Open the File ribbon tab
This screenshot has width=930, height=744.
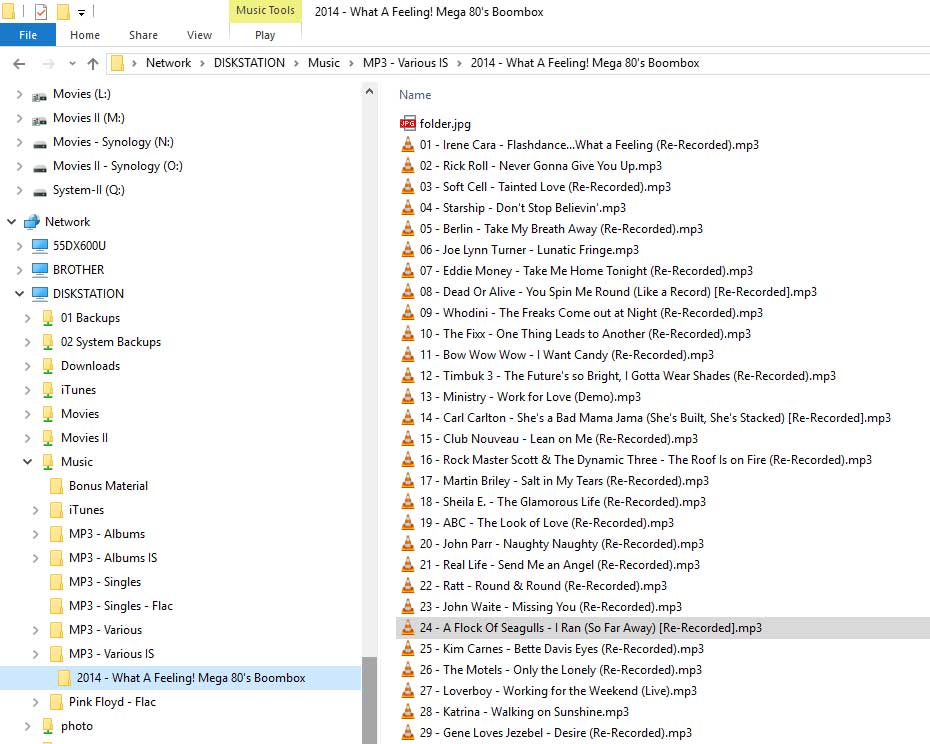[x=28, y=35]
